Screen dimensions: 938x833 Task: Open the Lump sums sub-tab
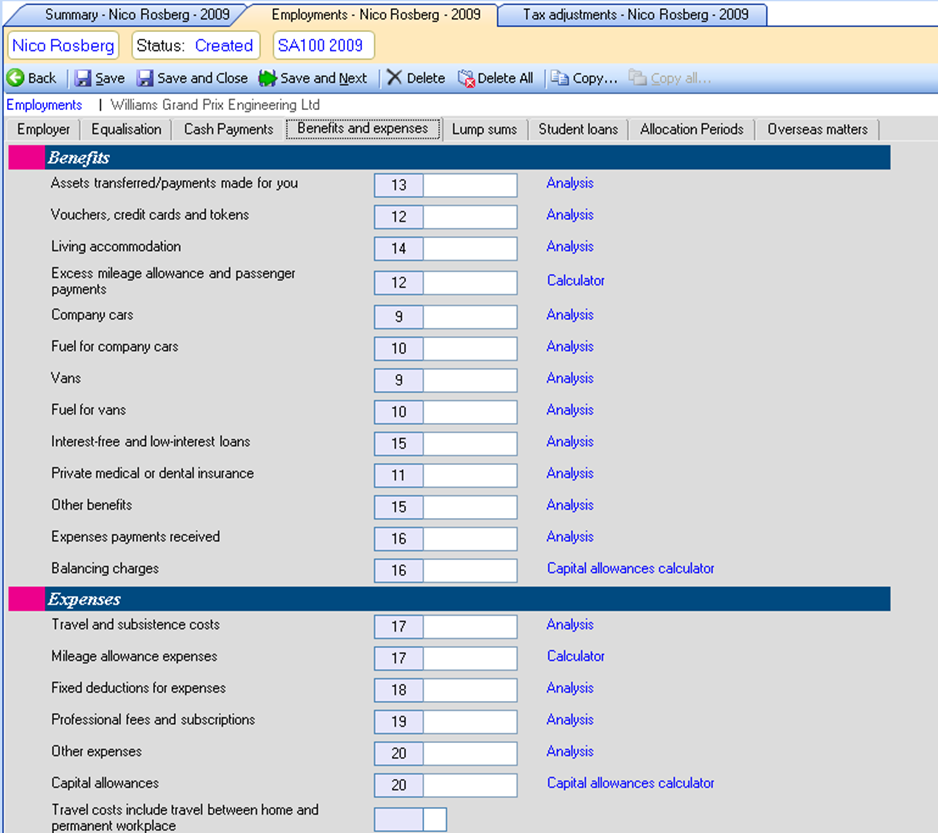[x=484, y=129]
